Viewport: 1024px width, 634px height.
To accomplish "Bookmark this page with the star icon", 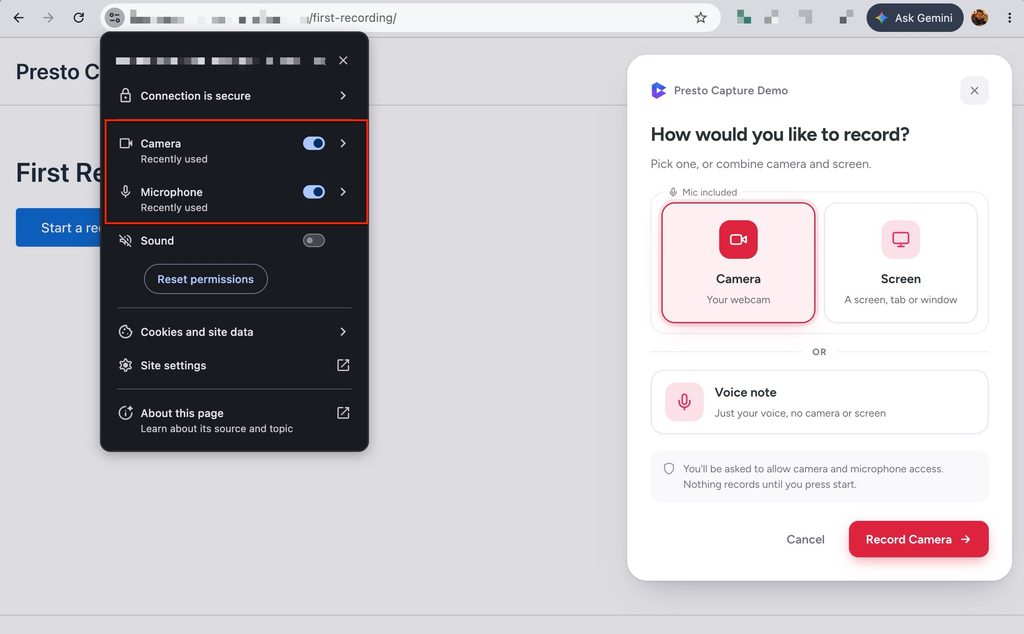I will 701,18.
